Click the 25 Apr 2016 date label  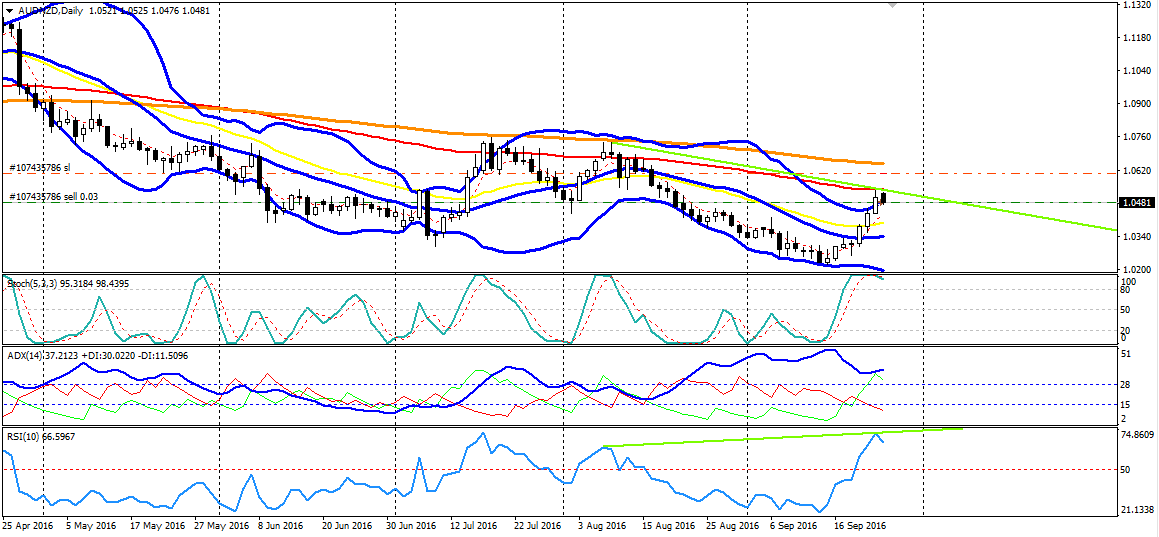tap(27, 526)
